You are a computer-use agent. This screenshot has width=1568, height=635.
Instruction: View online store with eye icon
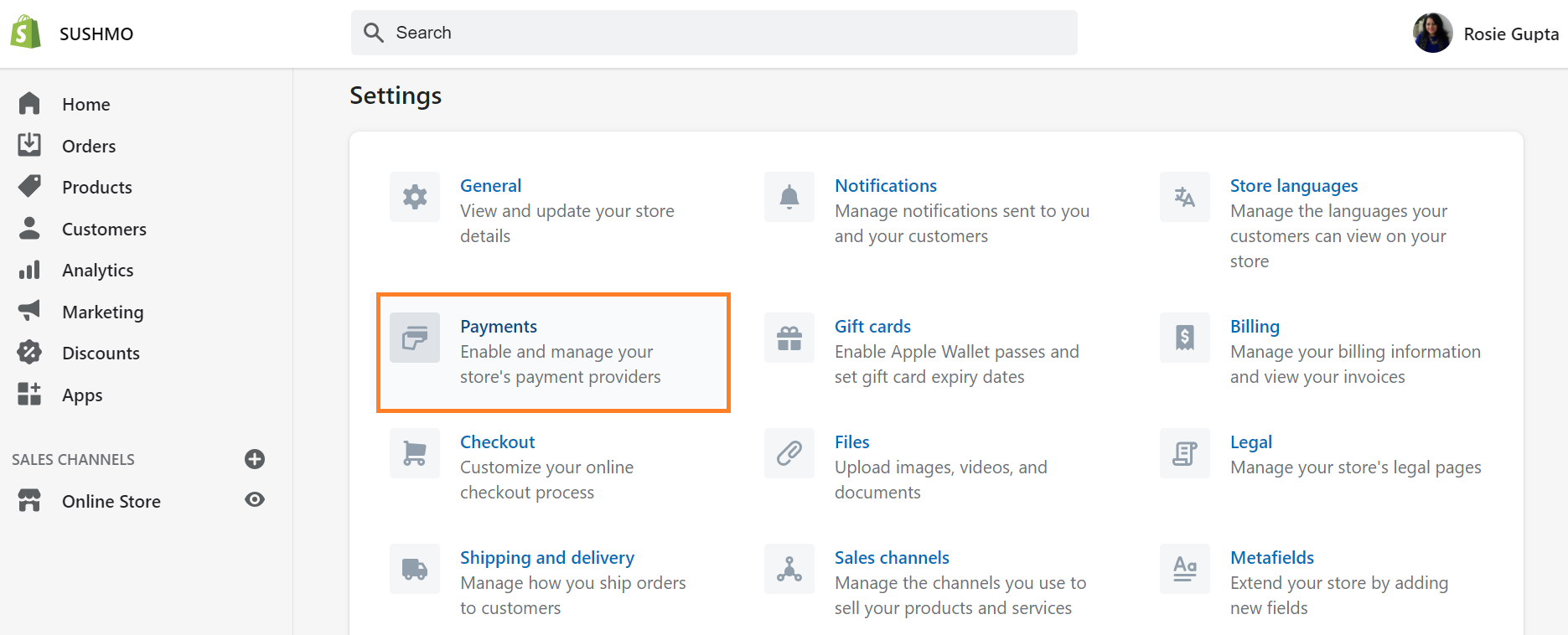(255, 499)
